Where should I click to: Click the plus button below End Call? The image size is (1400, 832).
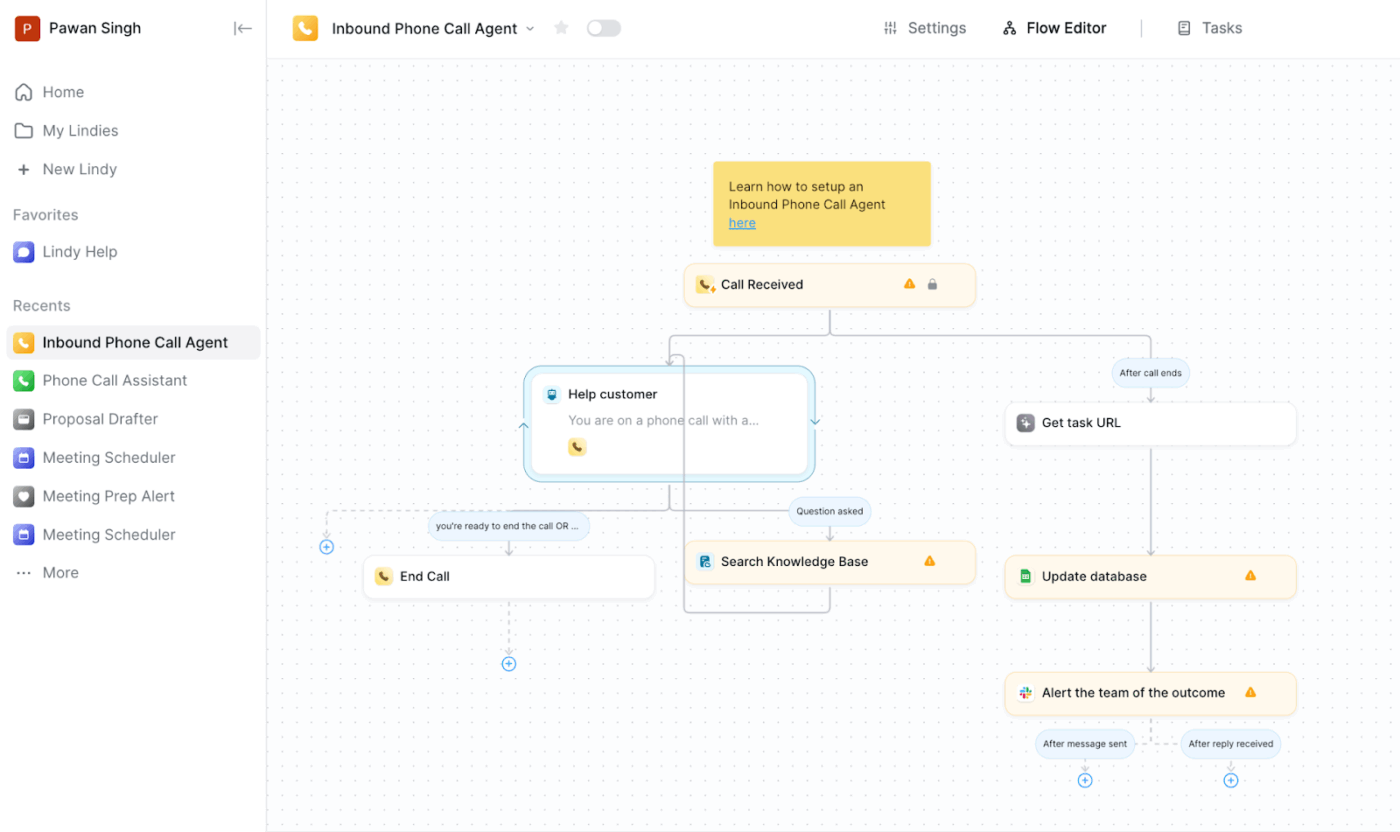(508, 664)
